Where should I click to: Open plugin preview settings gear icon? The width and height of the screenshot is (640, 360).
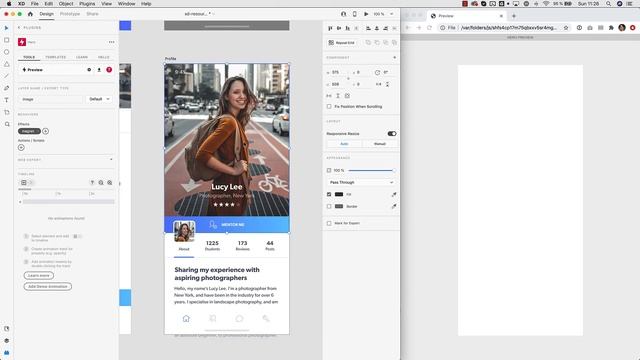point(89,70)
